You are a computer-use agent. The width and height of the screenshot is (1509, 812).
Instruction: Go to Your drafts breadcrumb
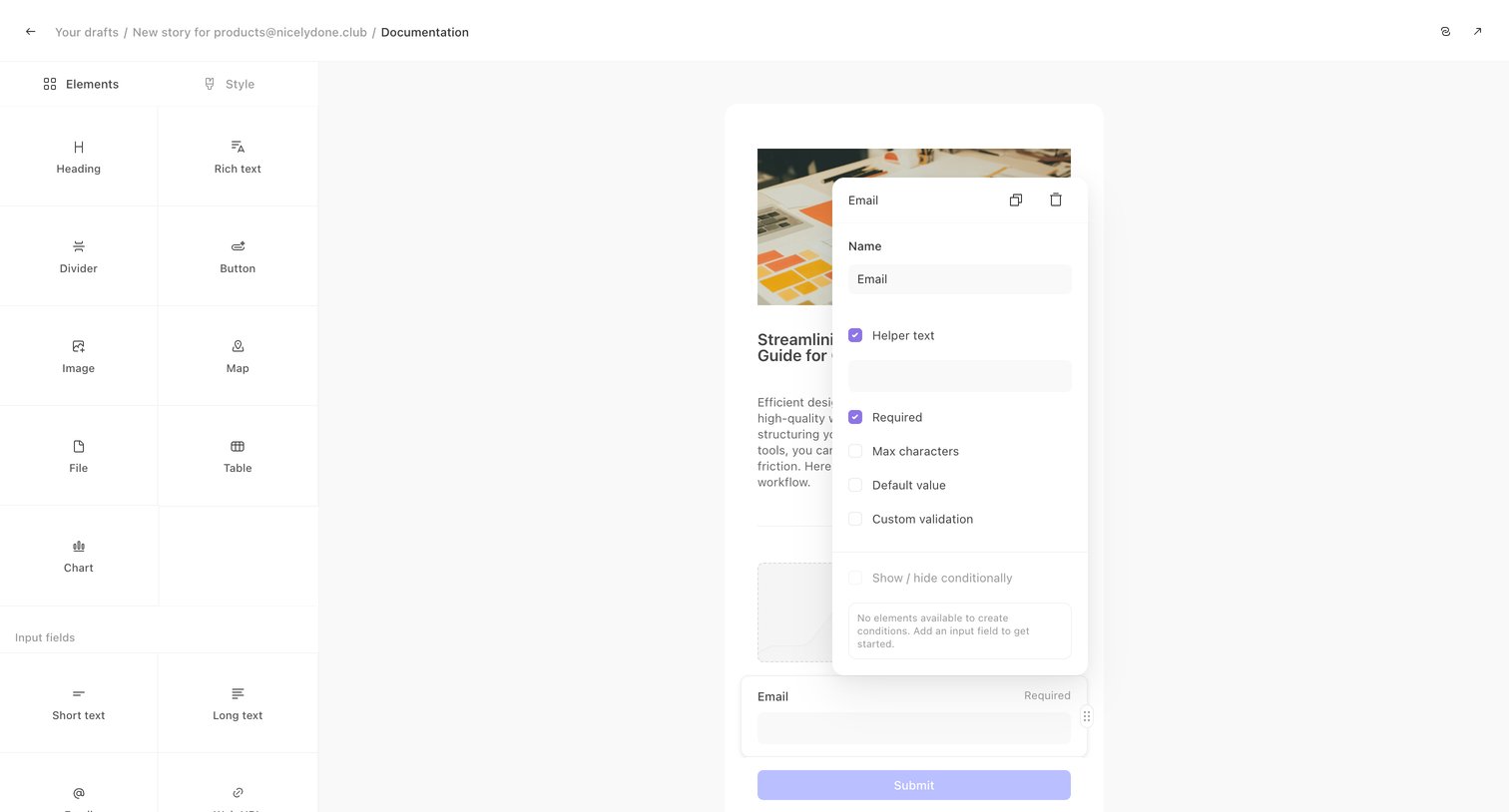click(87, 32)
